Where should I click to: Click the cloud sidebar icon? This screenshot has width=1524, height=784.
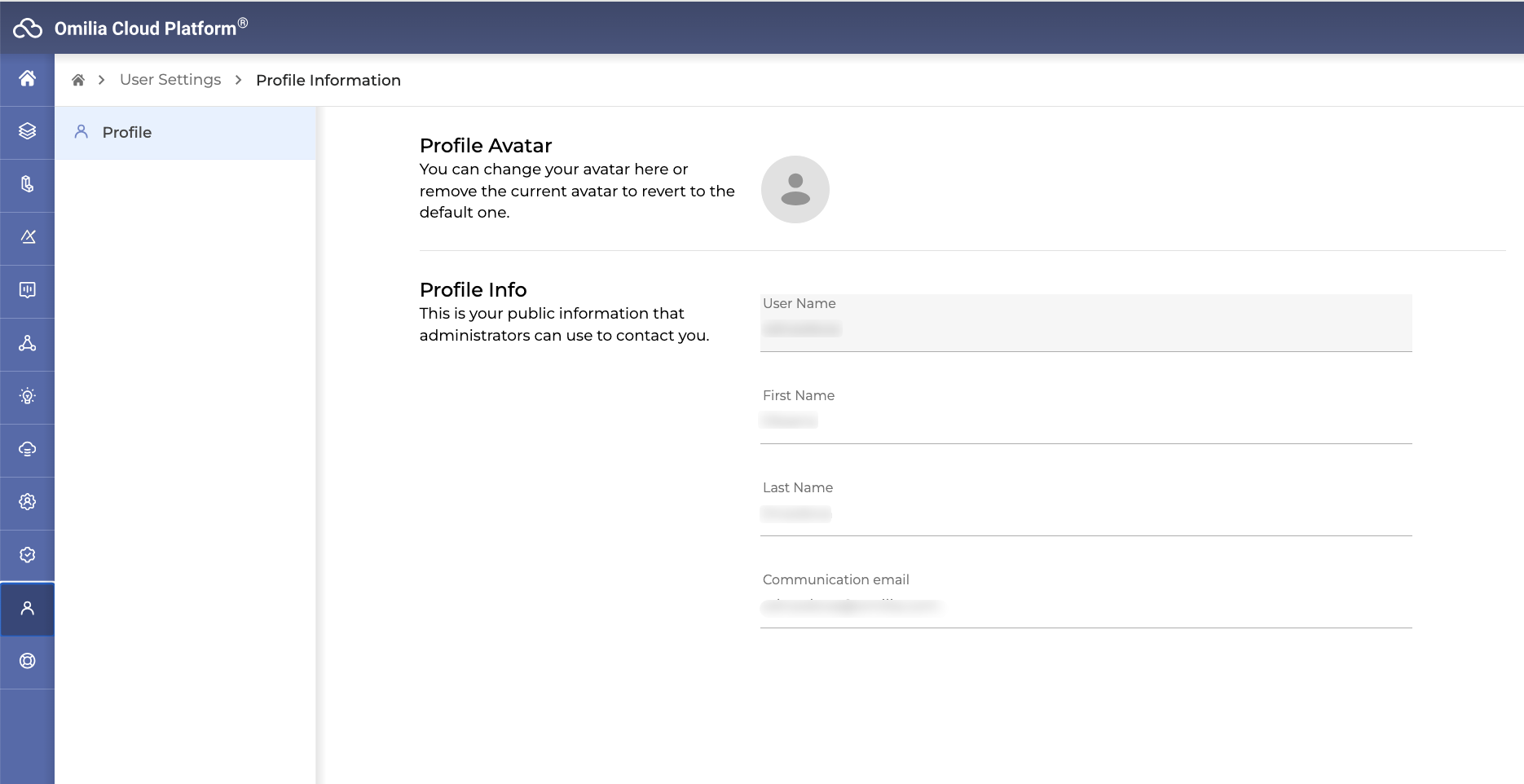(x=28, y=449)
